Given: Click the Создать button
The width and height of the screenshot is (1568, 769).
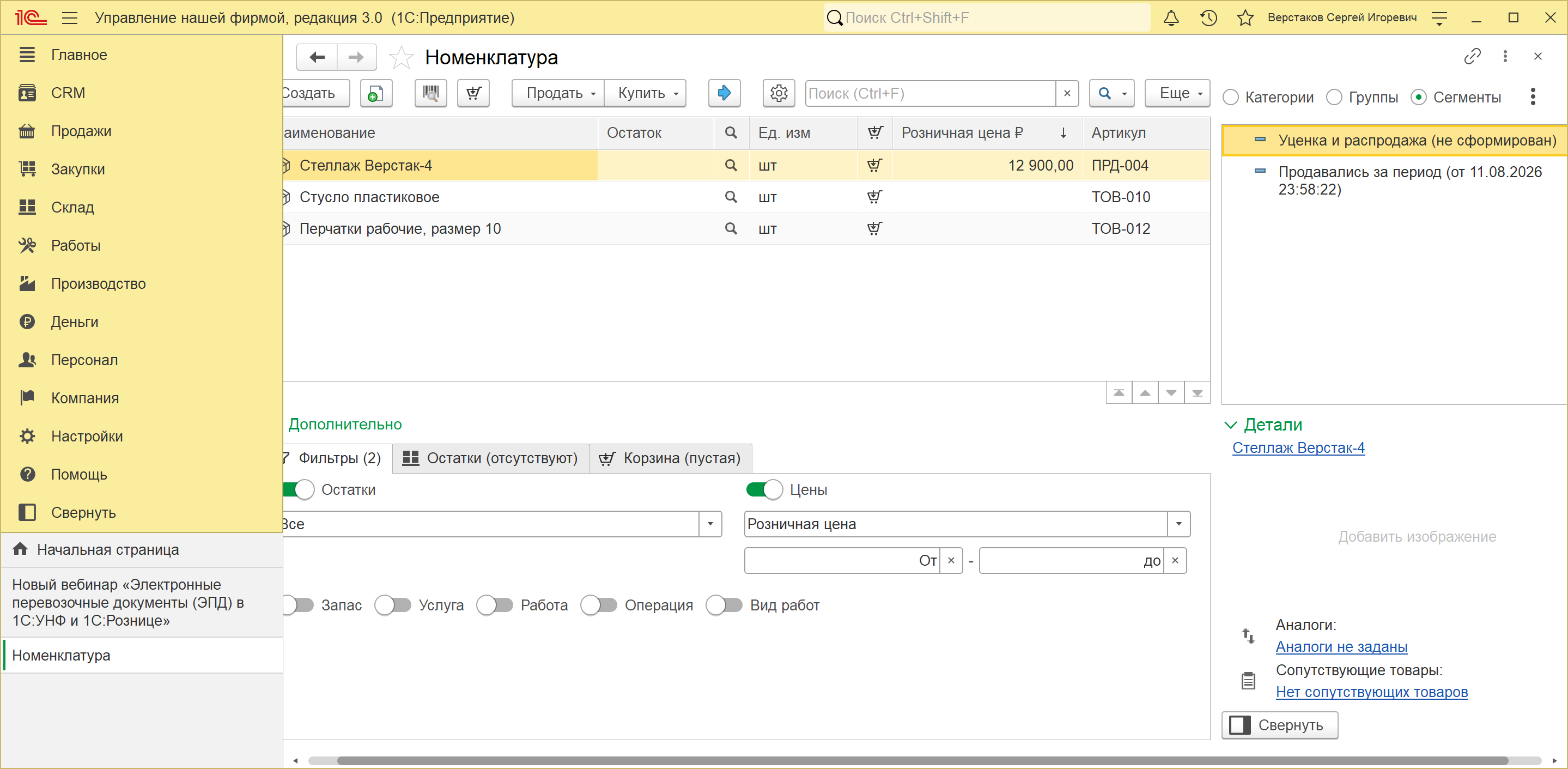Looking at the screenshot, I should pyautogui.click(x=316, y=93).
